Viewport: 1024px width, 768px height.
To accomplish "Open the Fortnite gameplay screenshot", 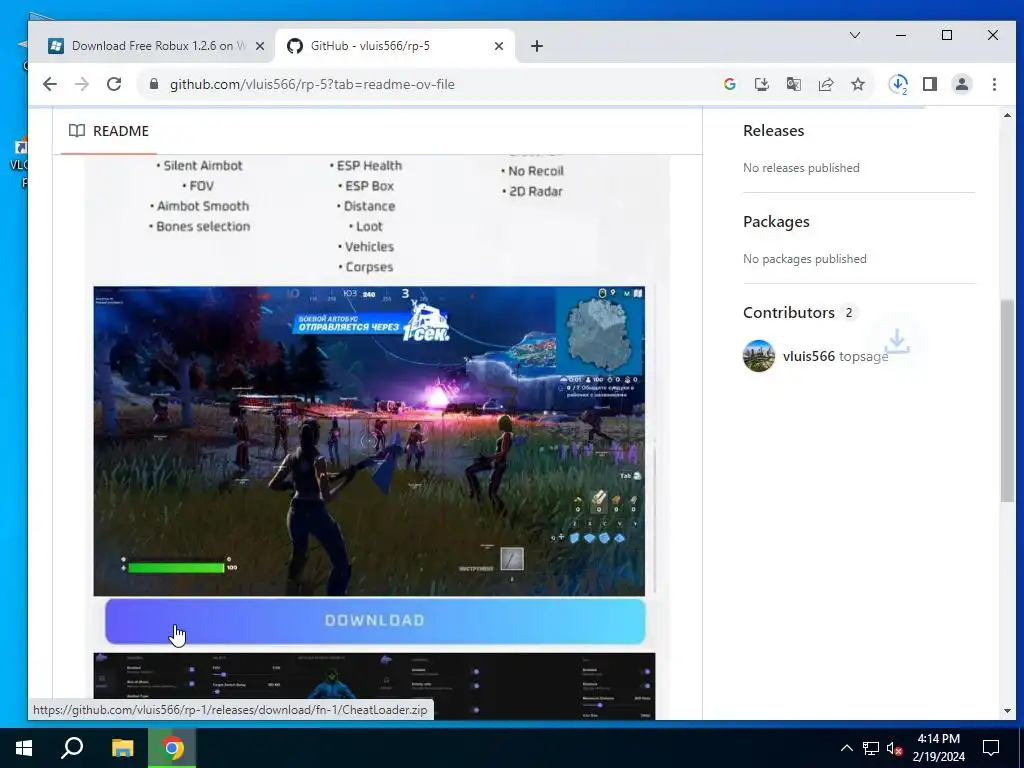I will coord(369,441).
